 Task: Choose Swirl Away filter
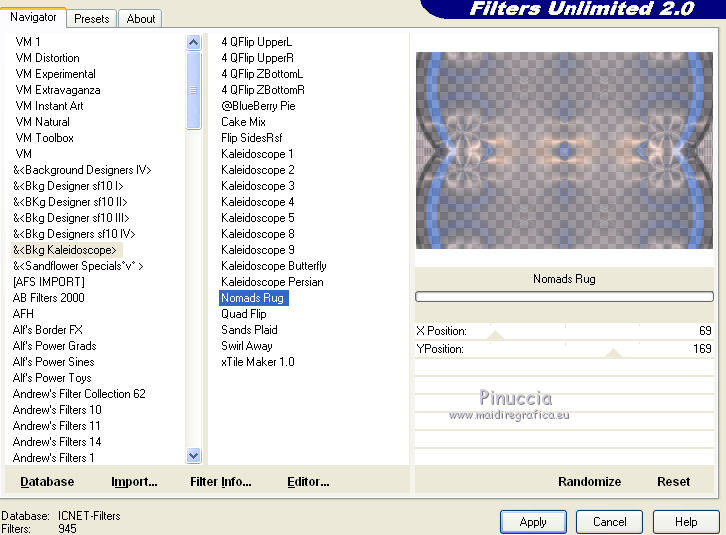click(247, 346)
